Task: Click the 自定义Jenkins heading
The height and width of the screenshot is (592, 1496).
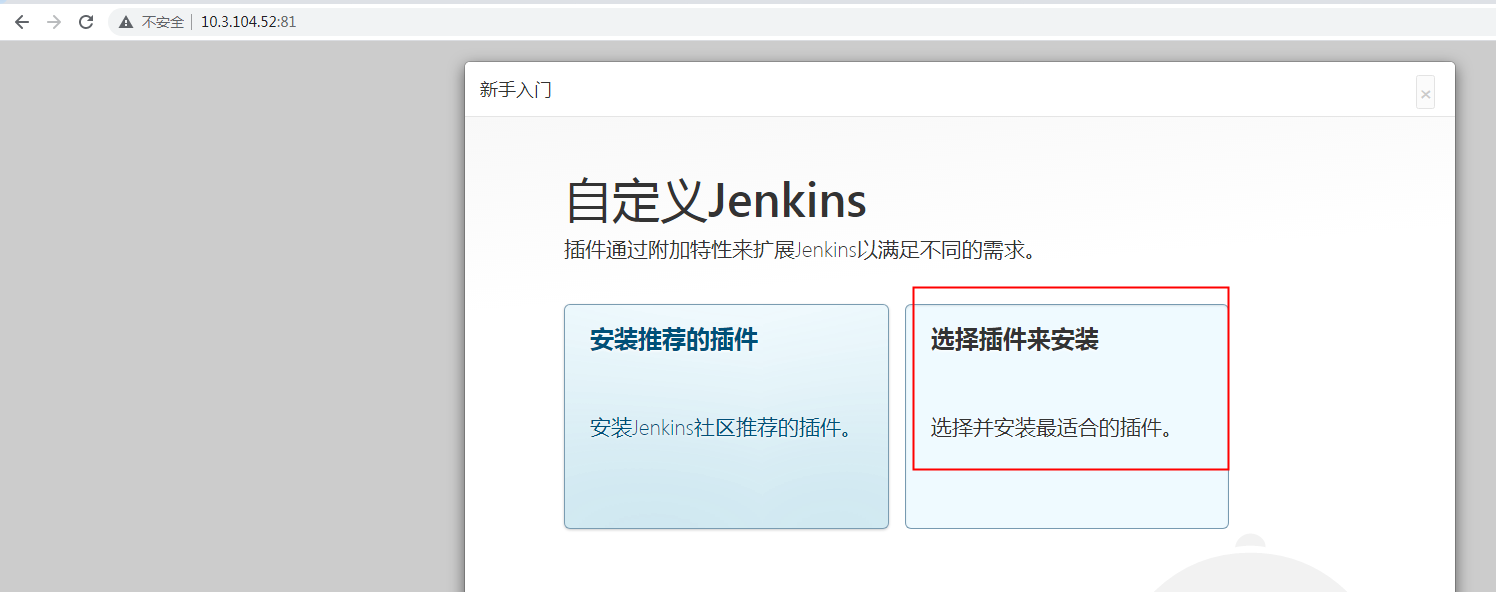Action: point(716,201)
